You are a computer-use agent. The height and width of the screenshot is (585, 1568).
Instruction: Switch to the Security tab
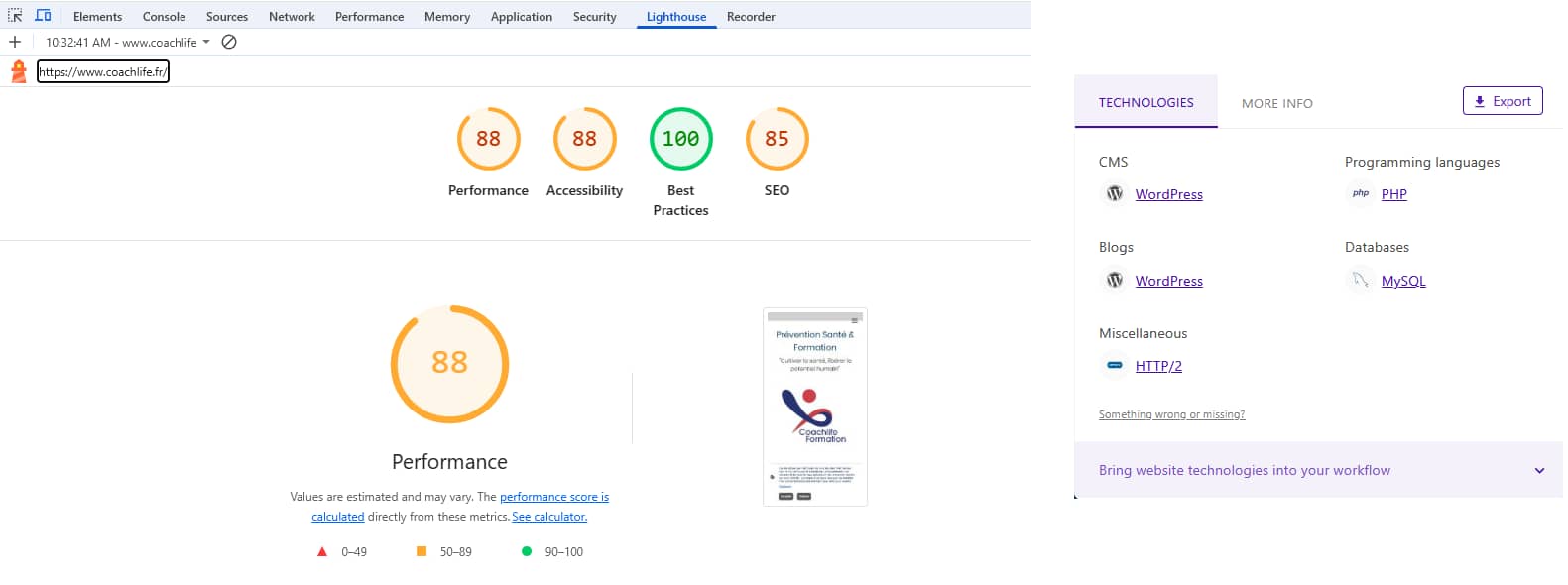594,16
